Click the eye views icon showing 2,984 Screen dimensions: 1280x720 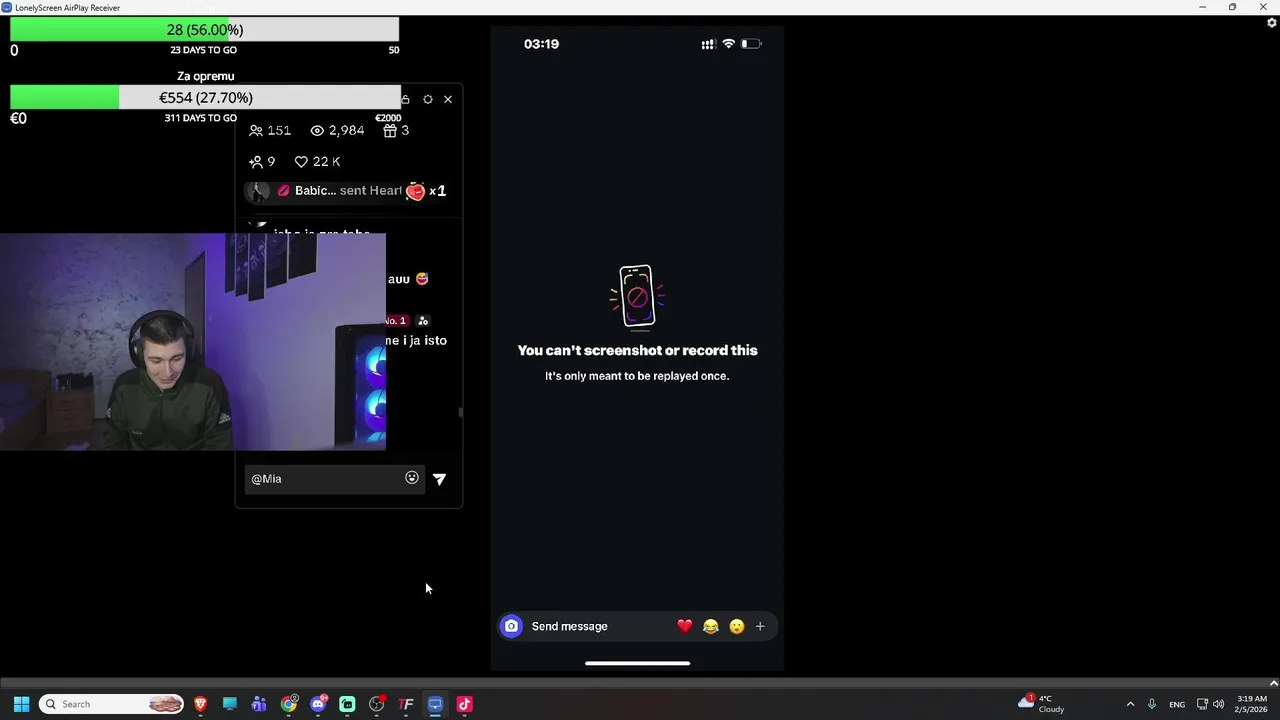pos(317,130)
